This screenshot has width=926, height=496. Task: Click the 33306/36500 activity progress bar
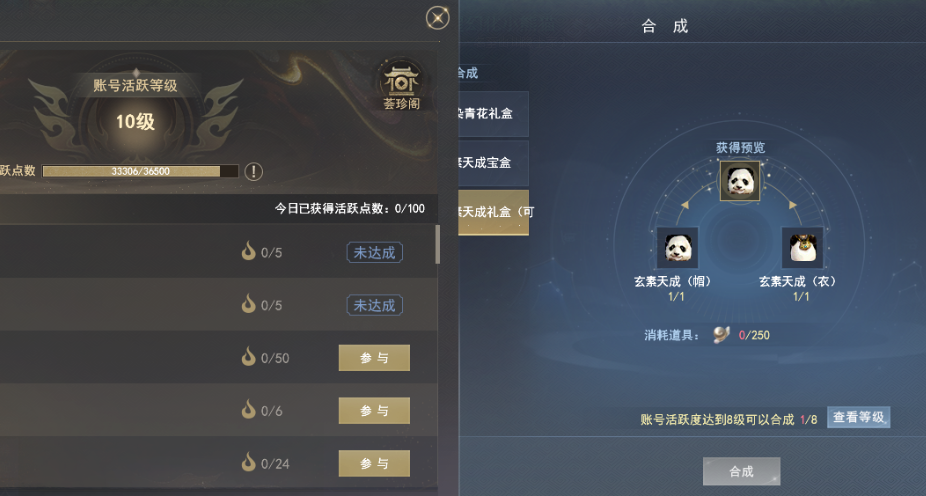[x=140, y=171]
